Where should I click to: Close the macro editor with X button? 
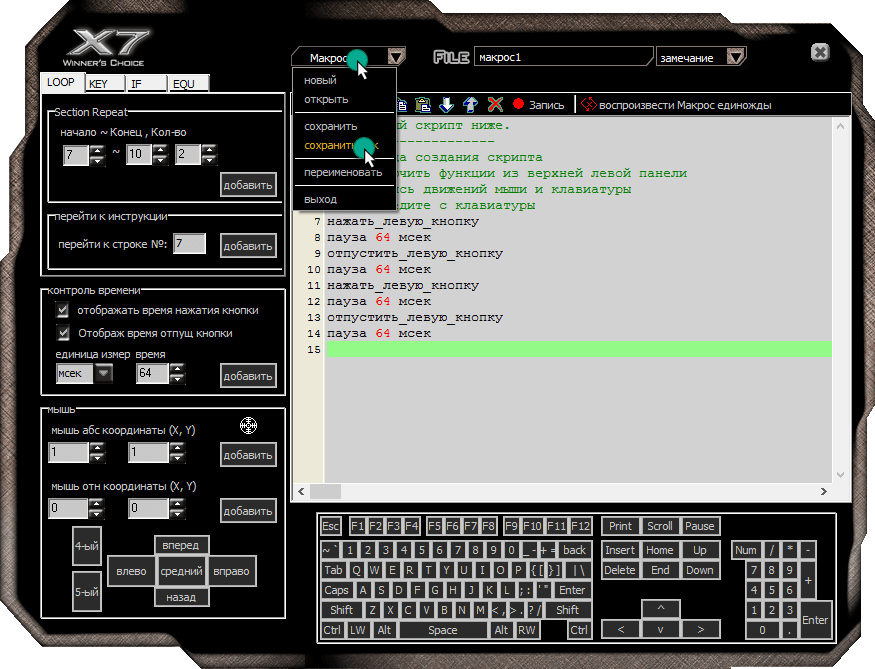click(x=820, y=52)
